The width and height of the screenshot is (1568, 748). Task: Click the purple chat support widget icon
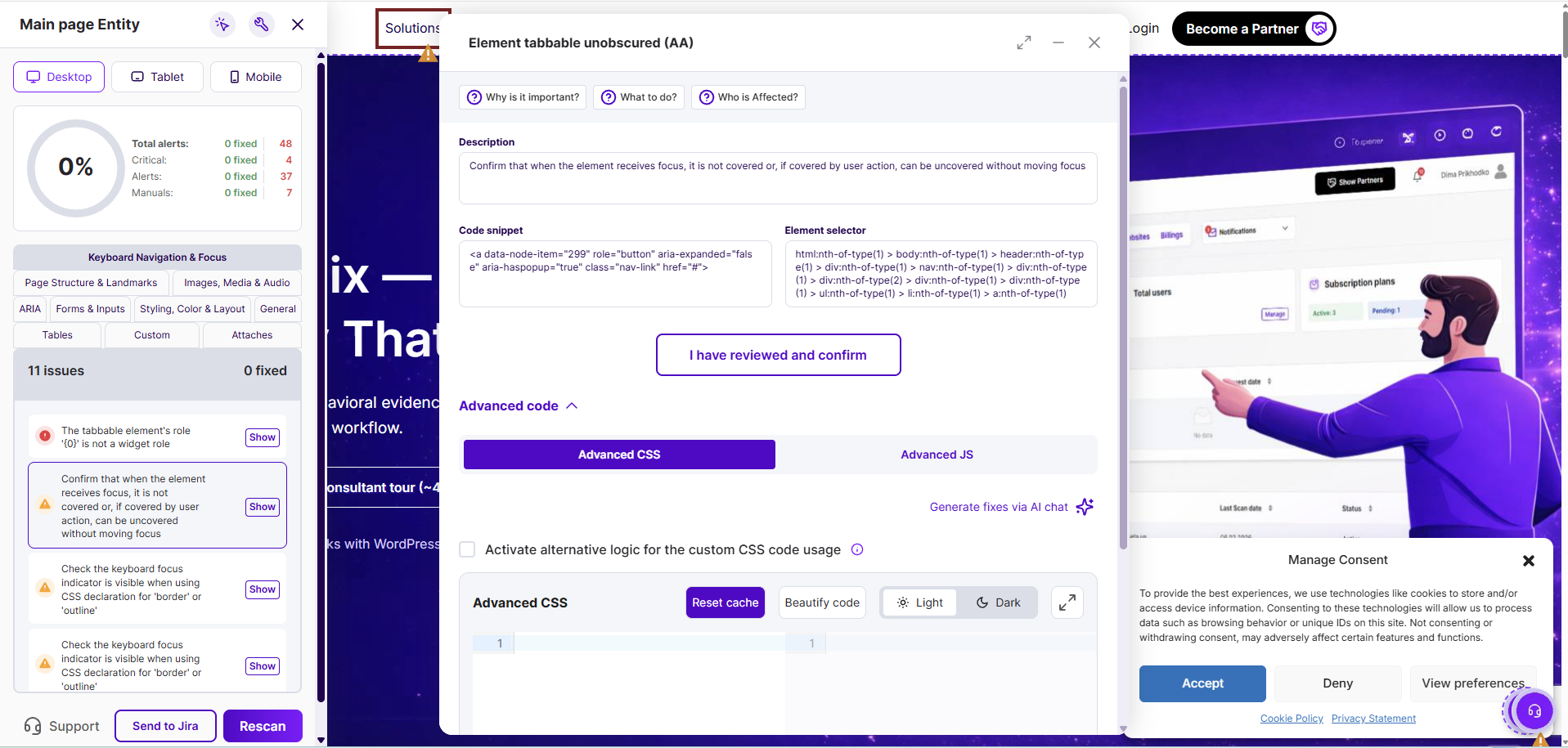click(x=1534, y=711)
